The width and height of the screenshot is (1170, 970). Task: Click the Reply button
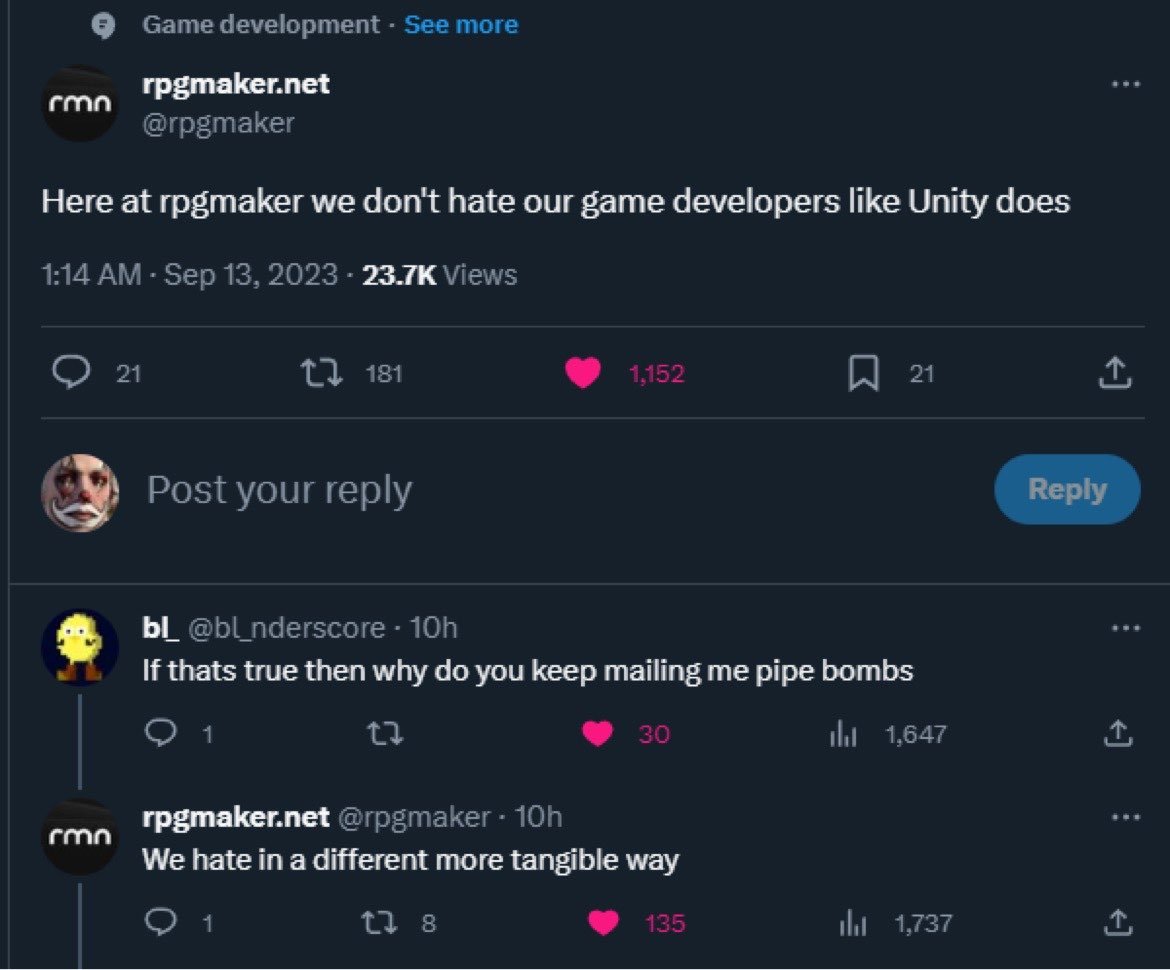click(x=1067, y=489)
